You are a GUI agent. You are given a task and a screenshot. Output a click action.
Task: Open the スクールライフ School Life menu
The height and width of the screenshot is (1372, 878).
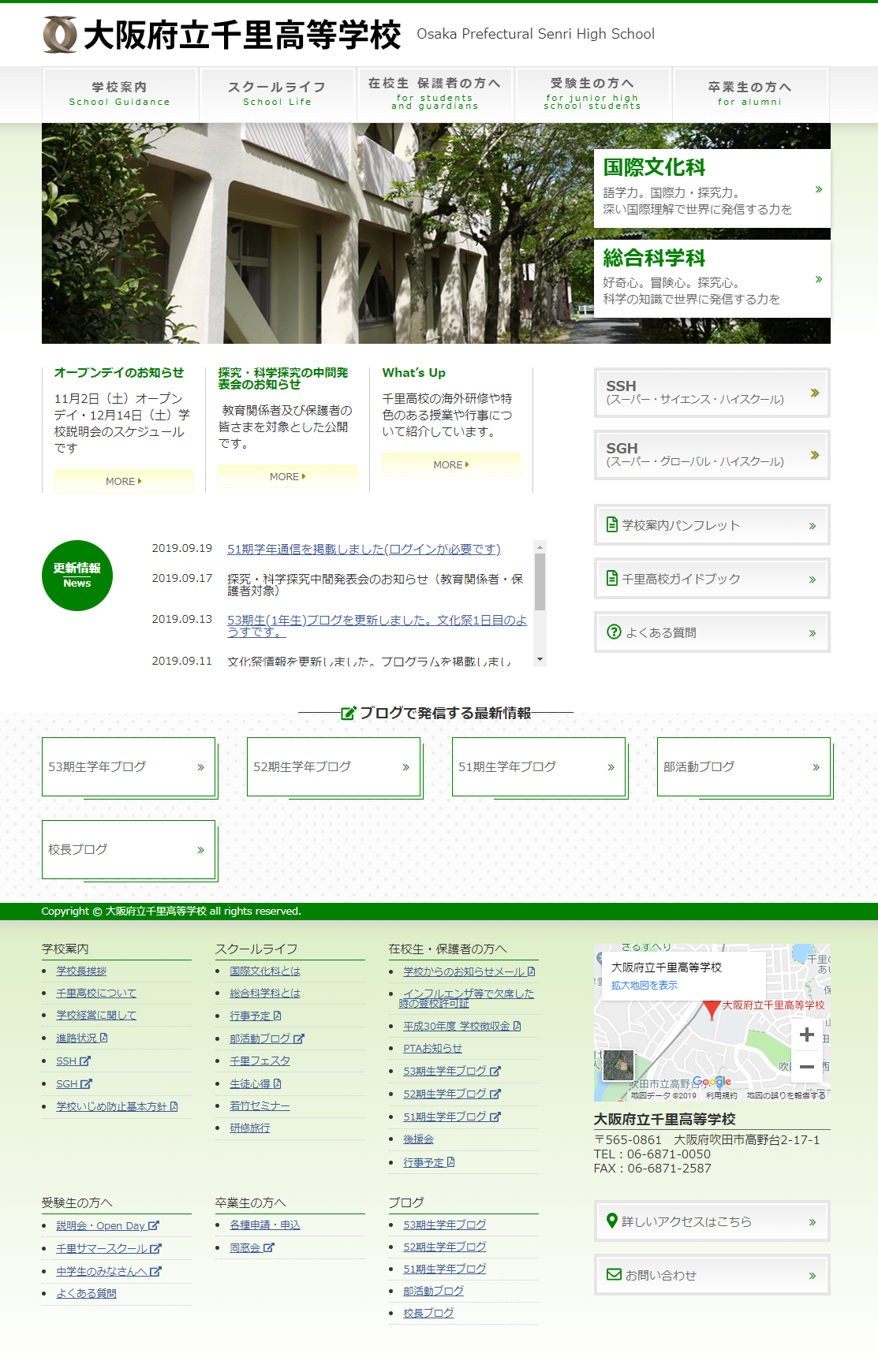point(277,94)
